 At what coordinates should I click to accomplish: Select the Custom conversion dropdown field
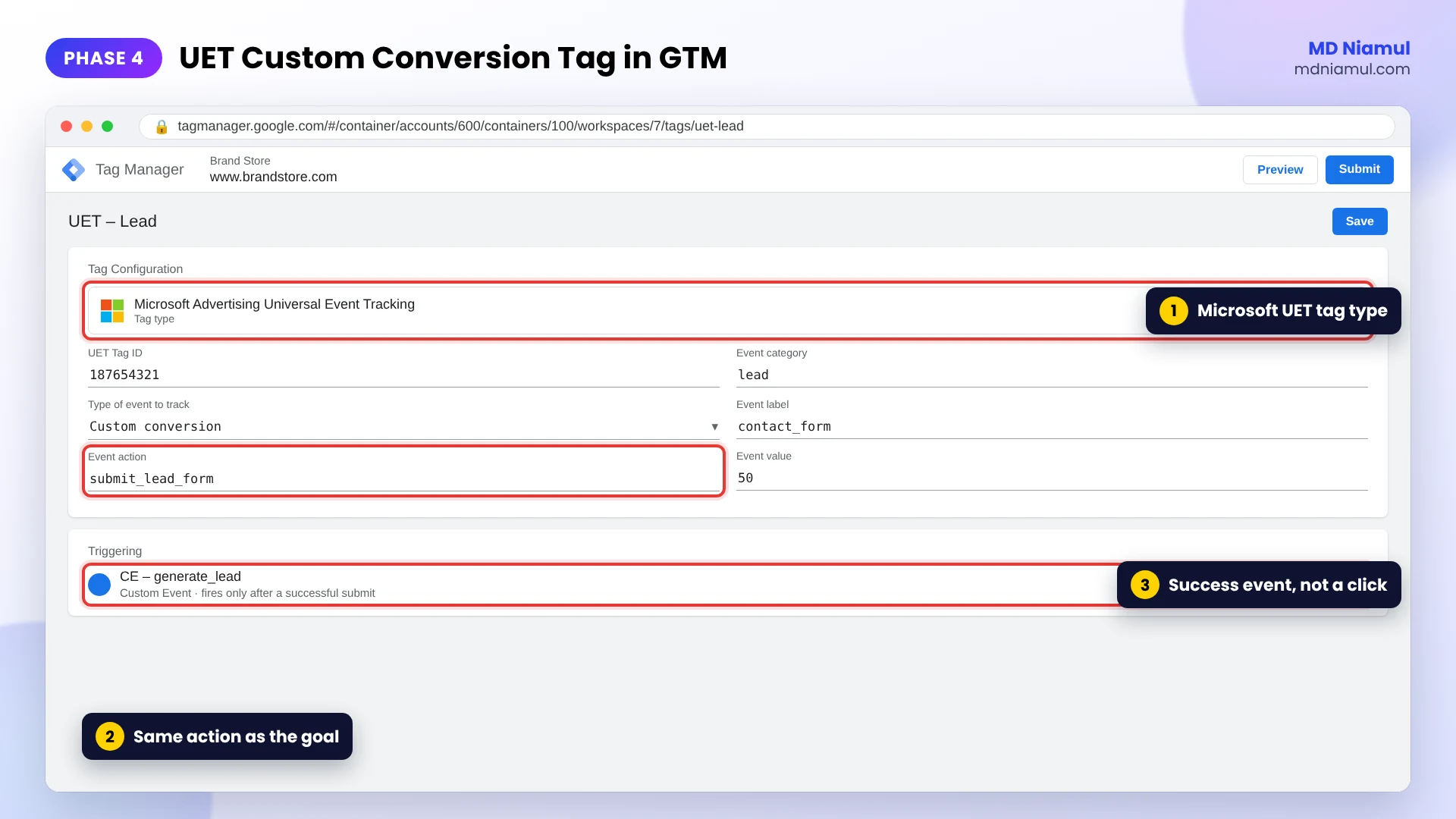[x=403, y=426]
